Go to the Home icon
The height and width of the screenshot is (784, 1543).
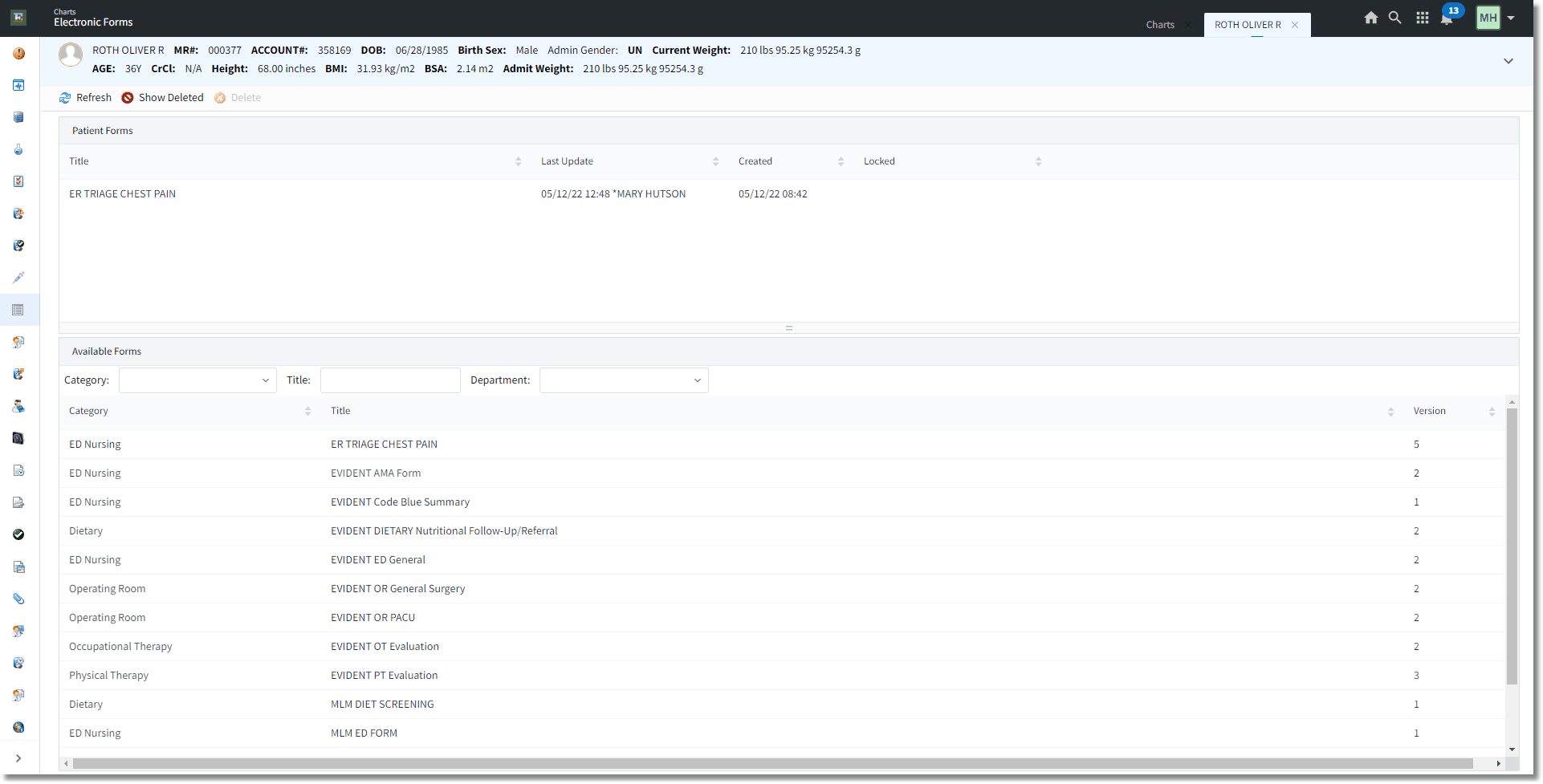tap(1371, 18)
